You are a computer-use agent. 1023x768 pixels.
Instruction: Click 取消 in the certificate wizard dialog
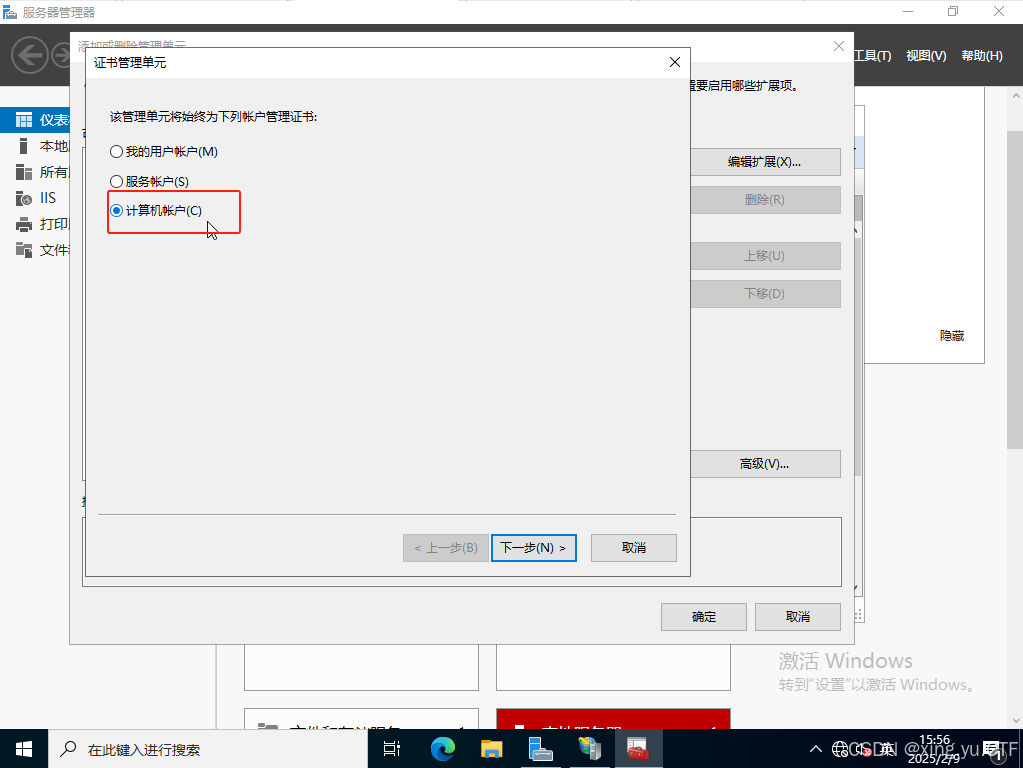point(634,548)
